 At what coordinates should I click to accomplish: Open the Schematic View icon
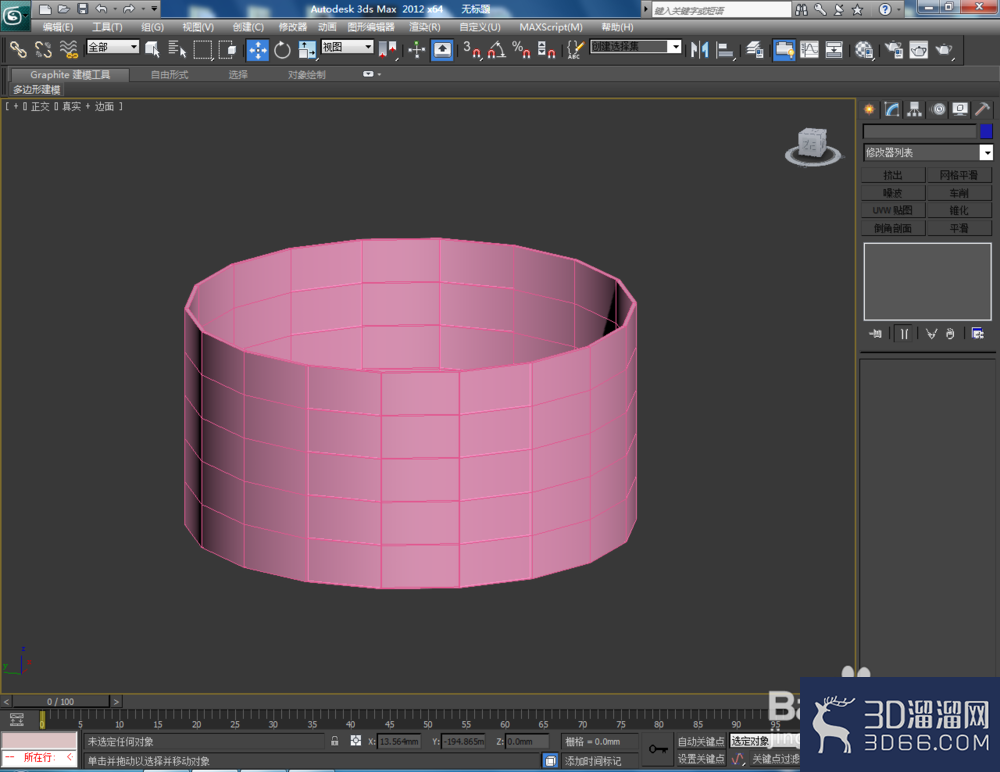834,50
